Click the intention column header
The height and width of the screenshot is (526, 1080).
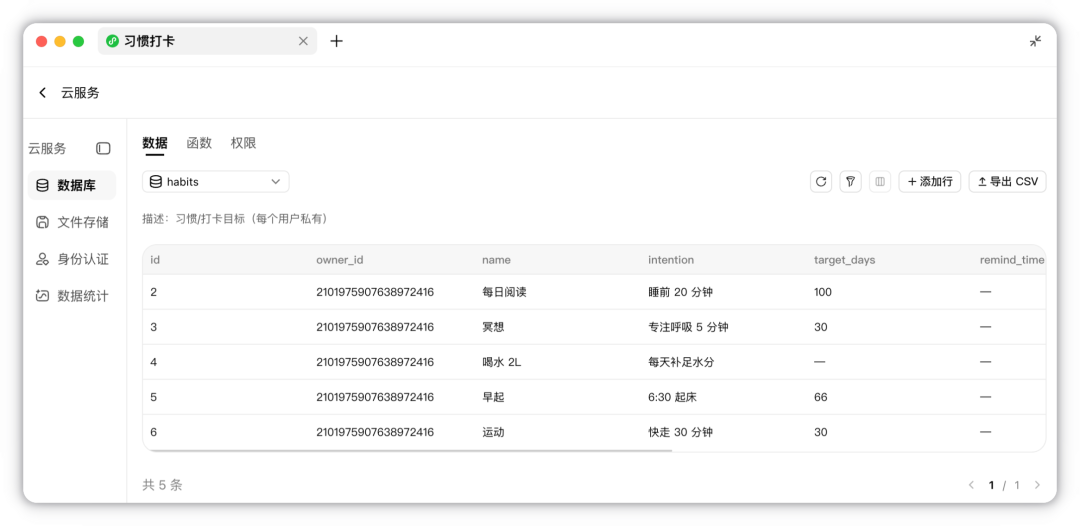671,260
